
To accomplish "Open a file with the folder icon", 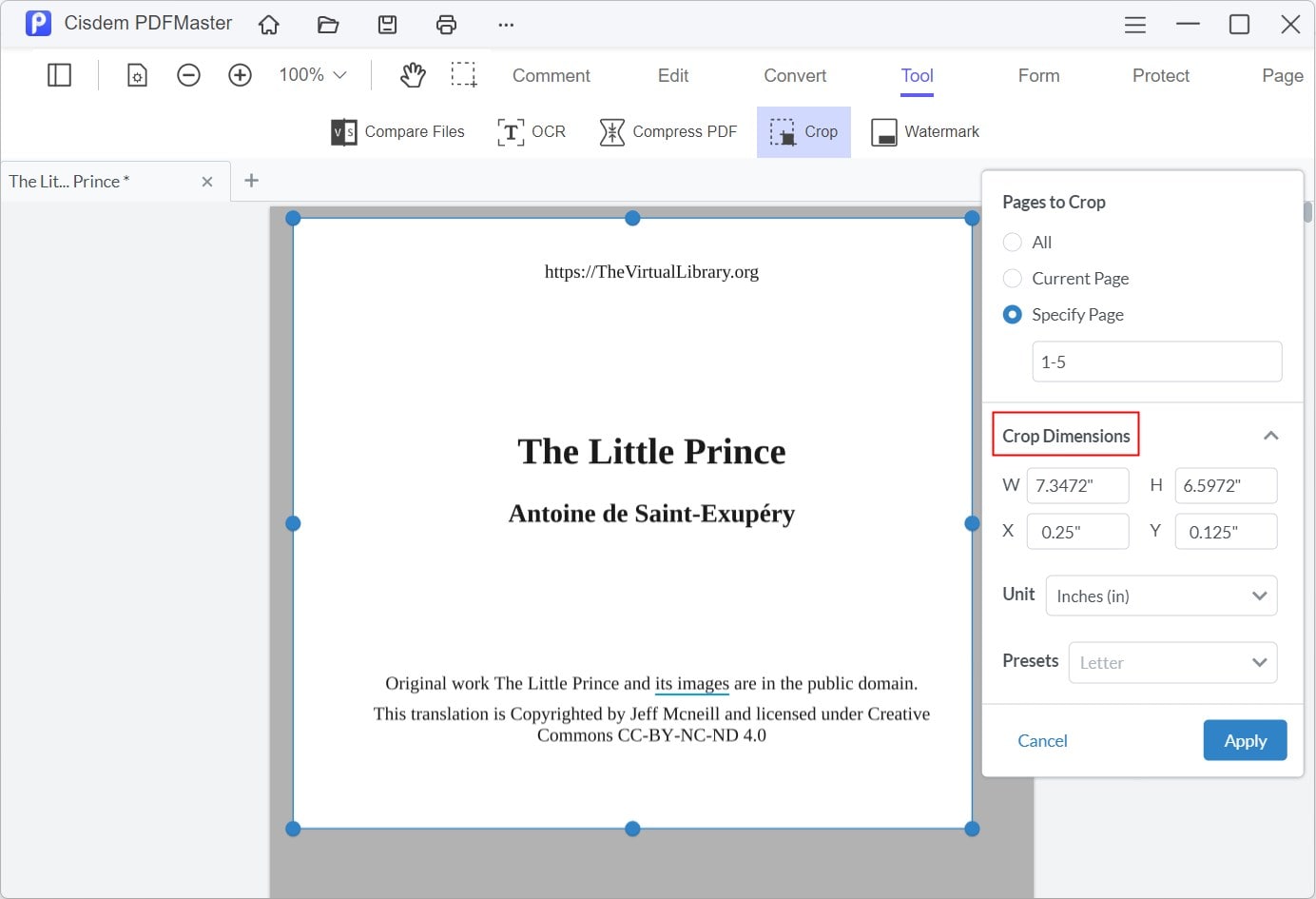I will point(328,25).
